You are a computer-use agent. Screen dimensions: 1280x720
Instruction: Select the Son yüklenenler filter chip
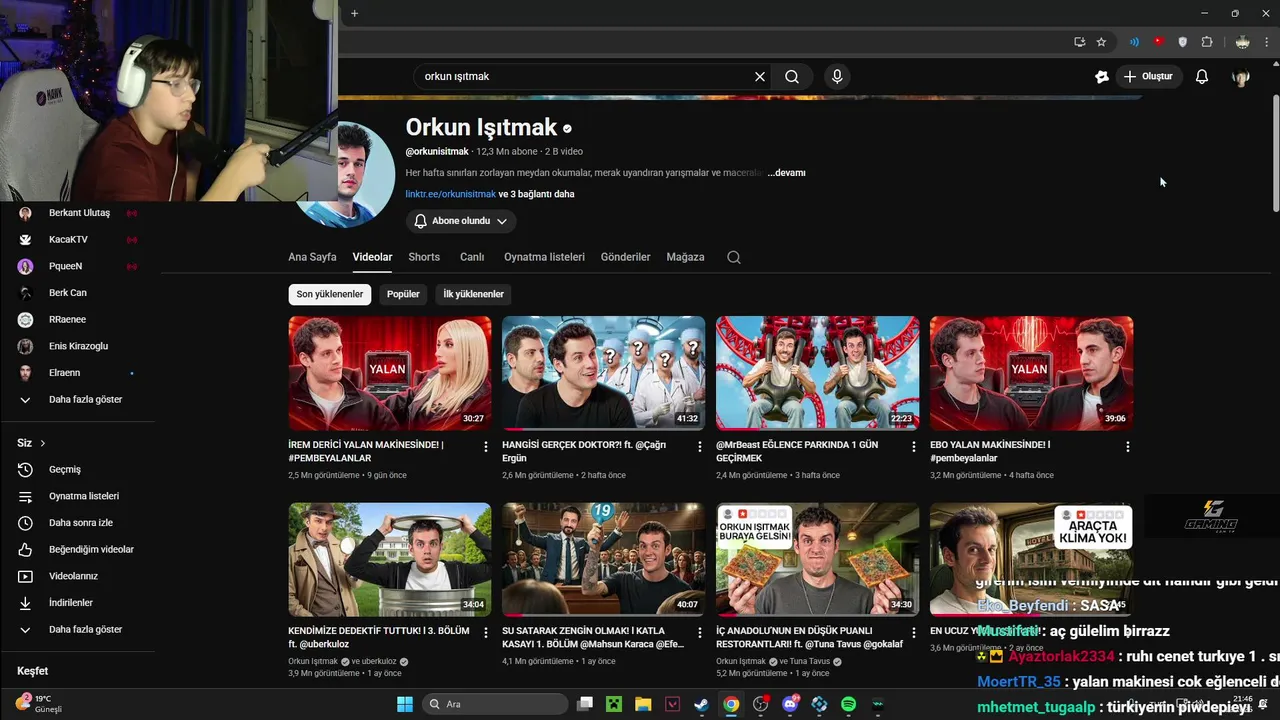330,294
